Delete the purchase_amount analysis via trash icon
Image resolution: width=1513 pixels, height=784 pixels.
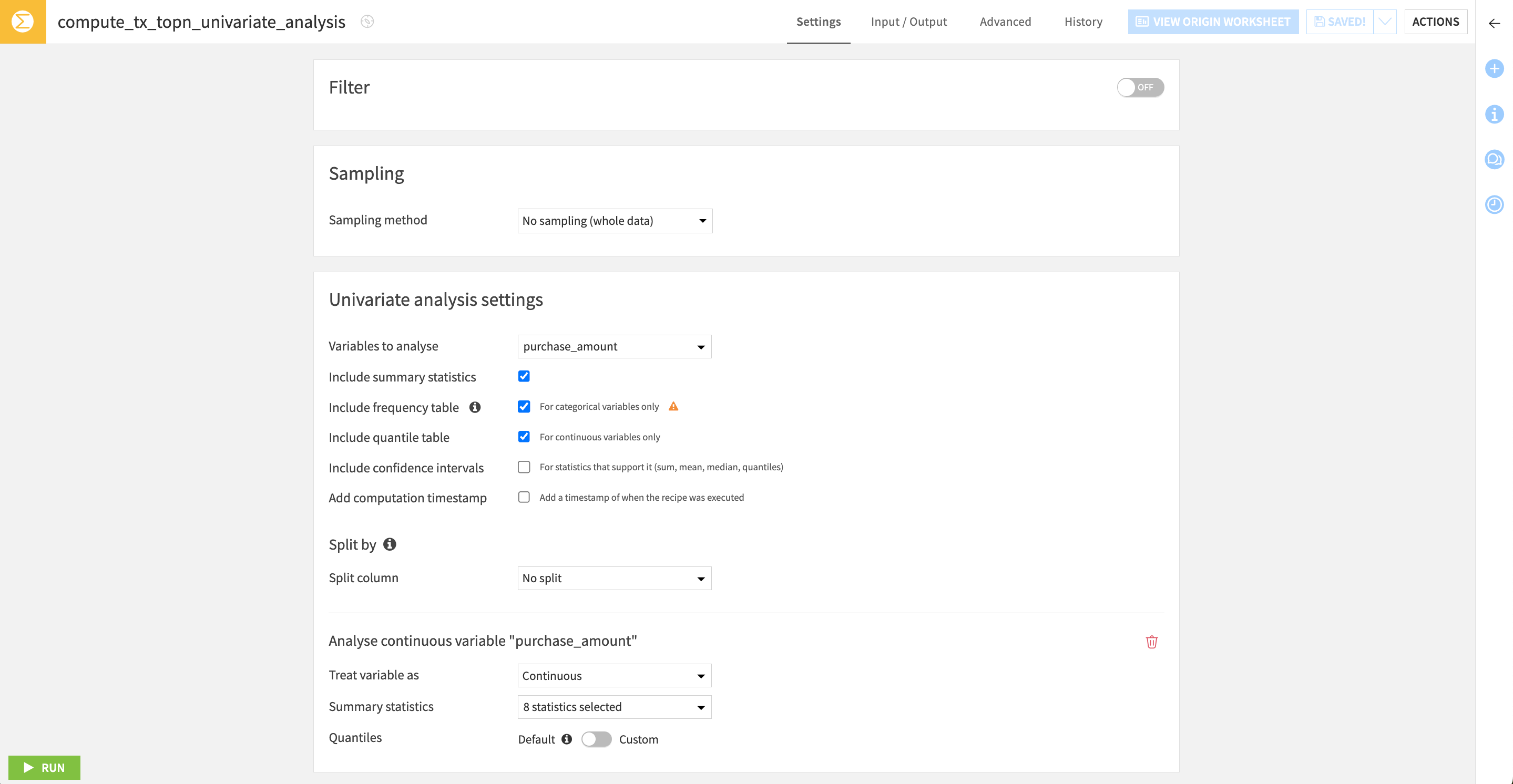coord(1151,641)
